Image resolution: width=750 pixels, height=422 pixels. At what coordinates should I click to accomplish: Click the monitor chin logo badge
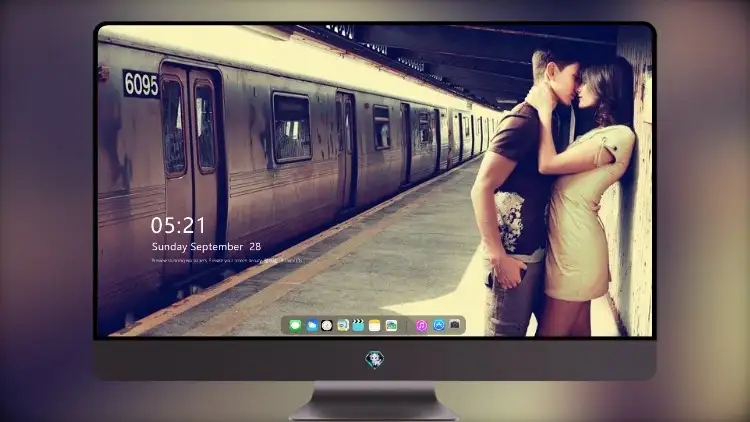(375, 359)
